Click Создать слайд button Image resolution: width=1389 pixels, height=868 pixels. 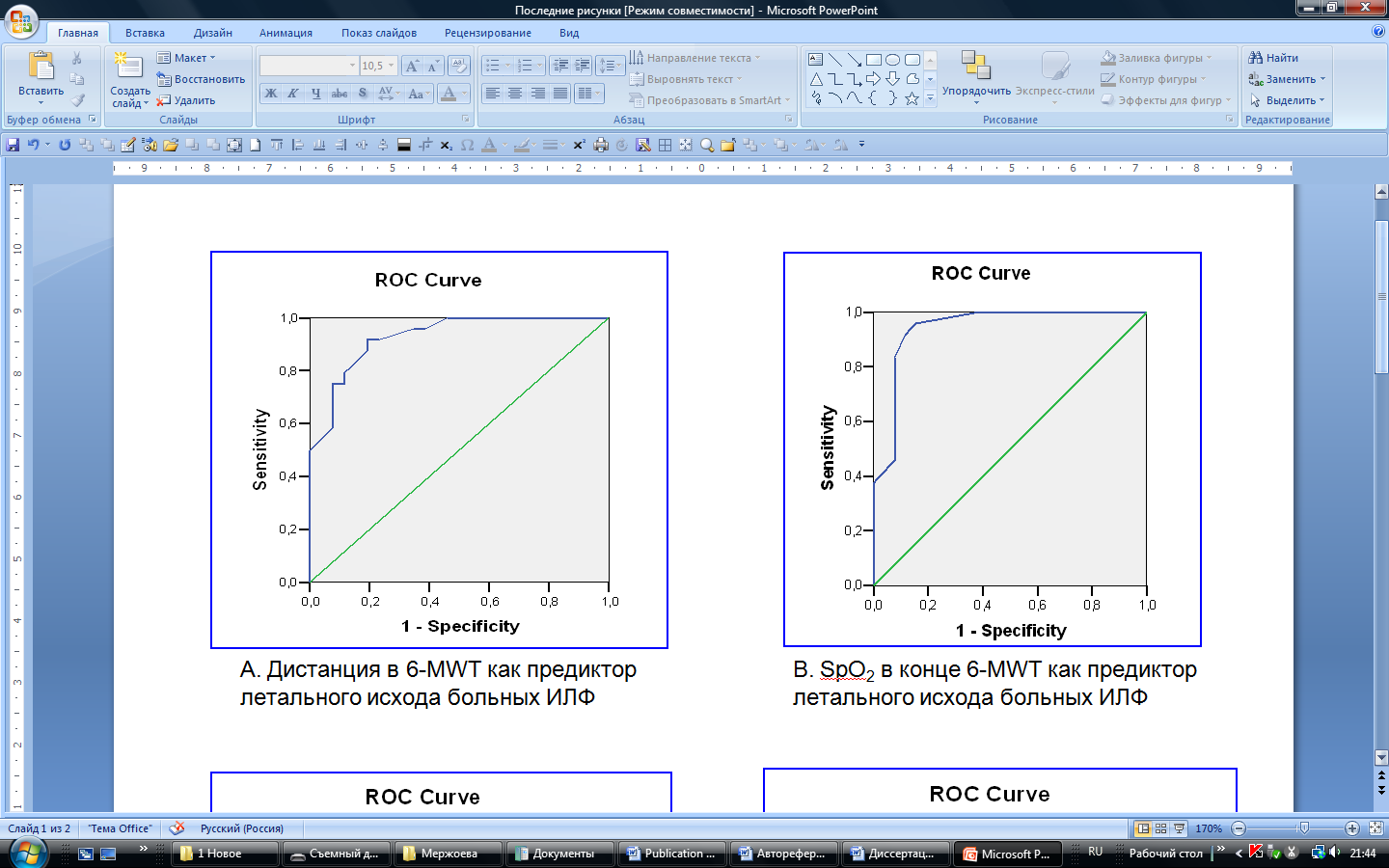pos(129,80)
